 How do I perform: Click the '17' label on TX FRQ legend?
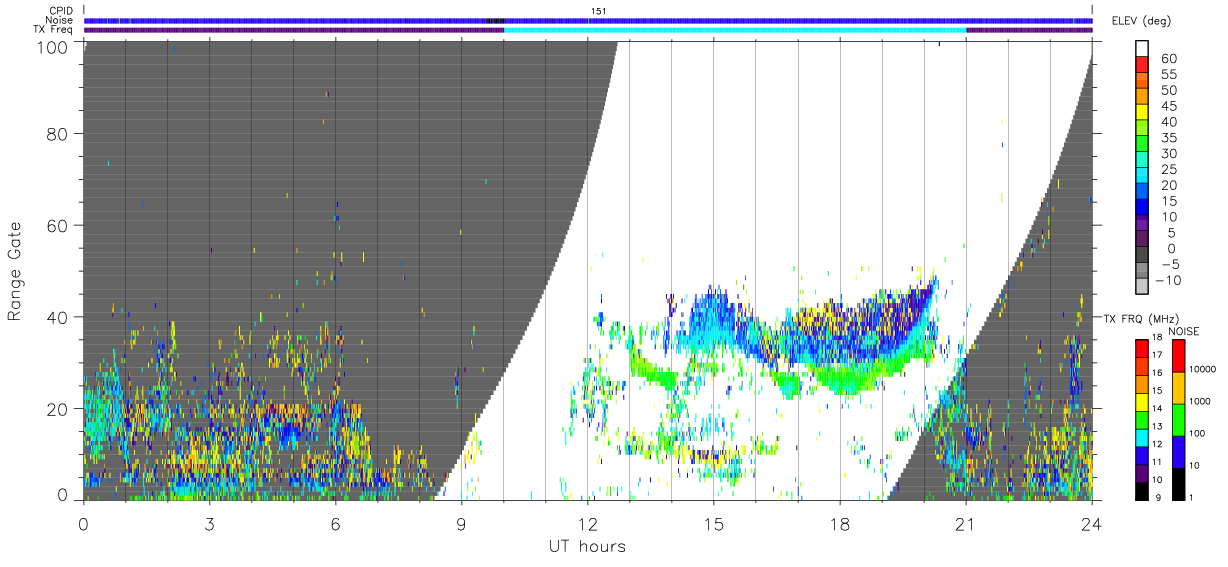pyautogui.click(x=1157, y=354)
